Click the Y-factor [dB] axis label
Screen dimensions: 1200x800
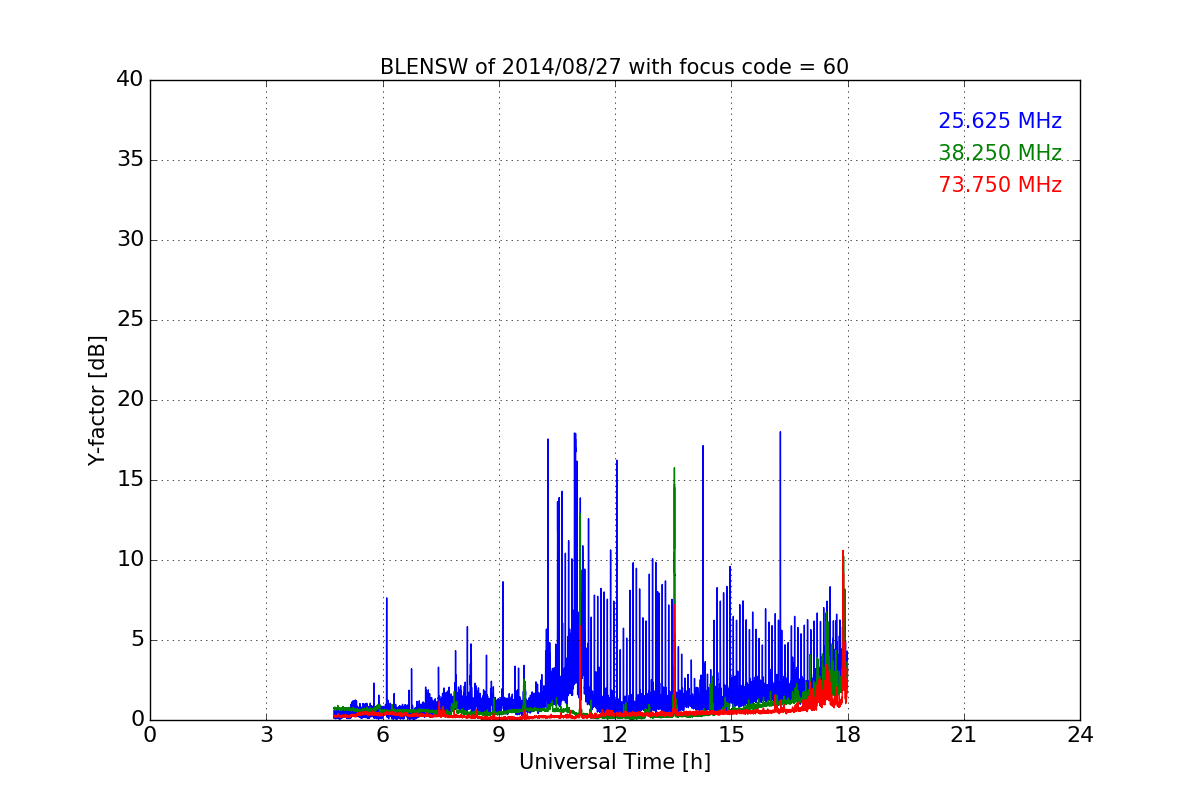(x=97, y=400)
